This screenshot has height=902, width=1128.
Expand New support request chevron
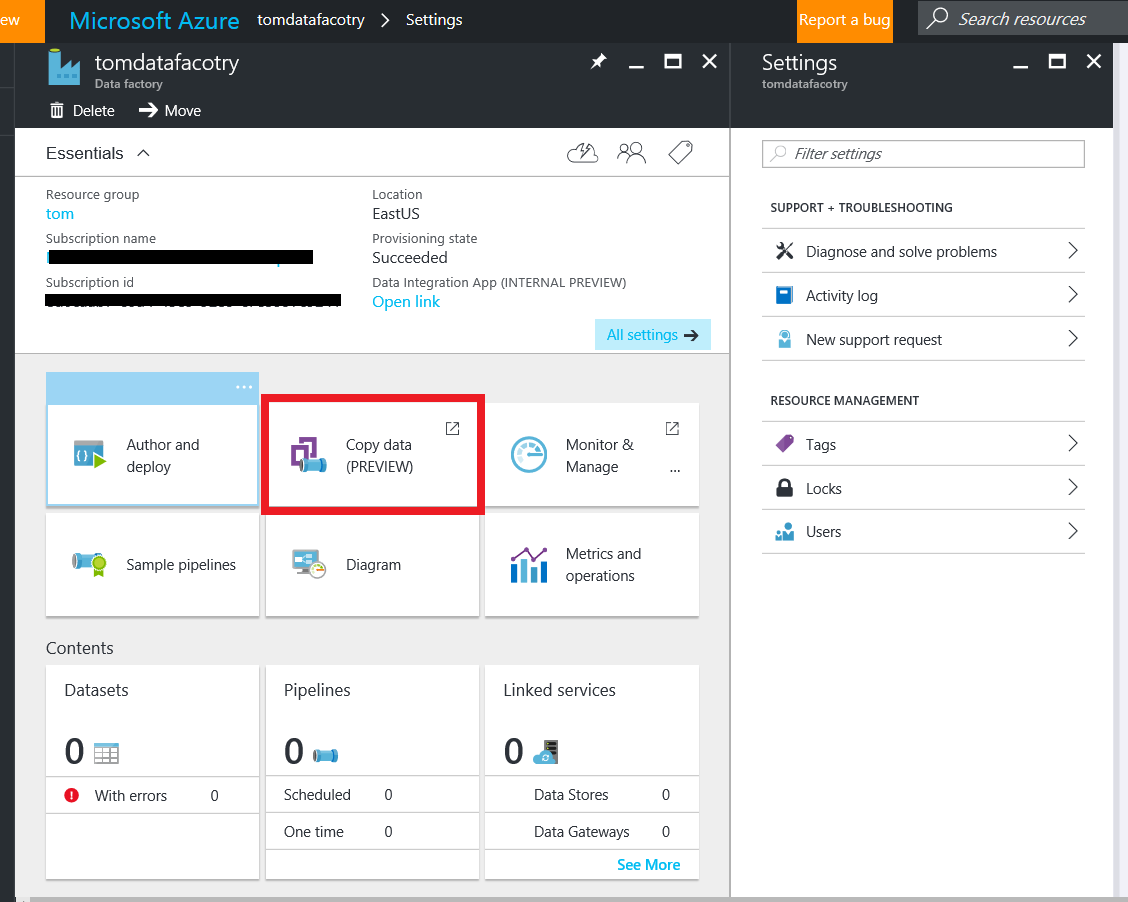click(x=1073, y=338)
